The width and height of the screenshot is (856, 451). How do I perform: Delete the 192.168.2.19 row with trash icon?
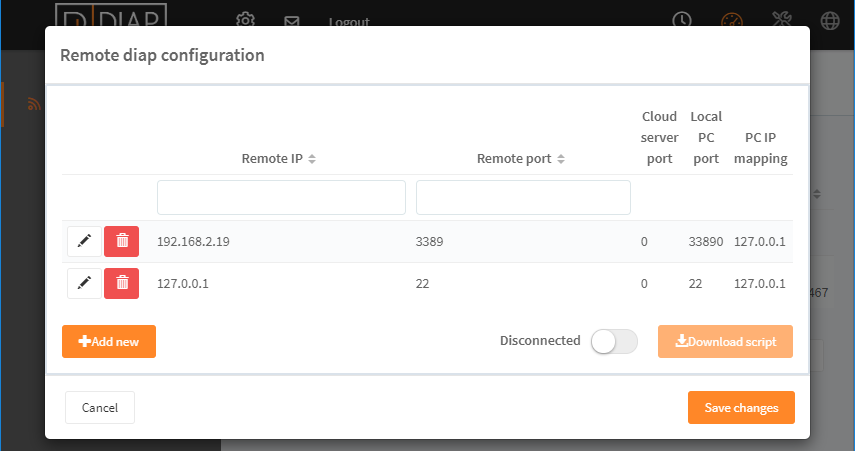point(122,241)
